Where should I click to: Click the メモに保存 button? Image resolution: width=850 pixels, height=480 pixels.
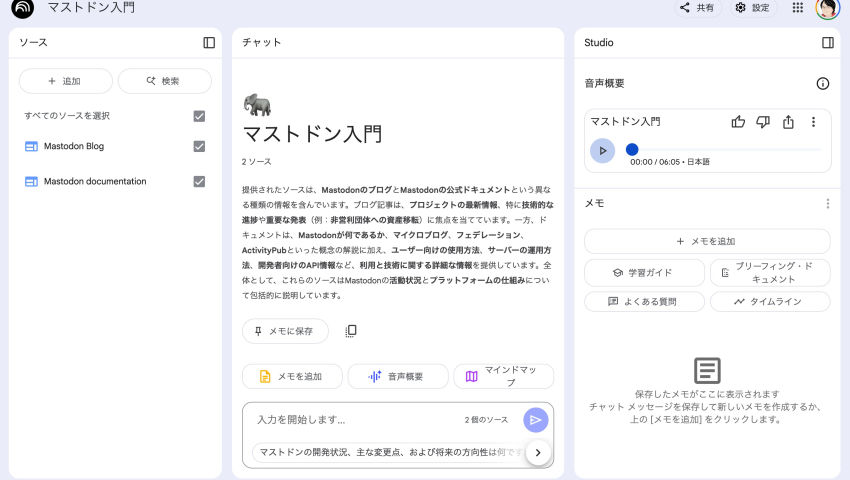coord(284,331)
